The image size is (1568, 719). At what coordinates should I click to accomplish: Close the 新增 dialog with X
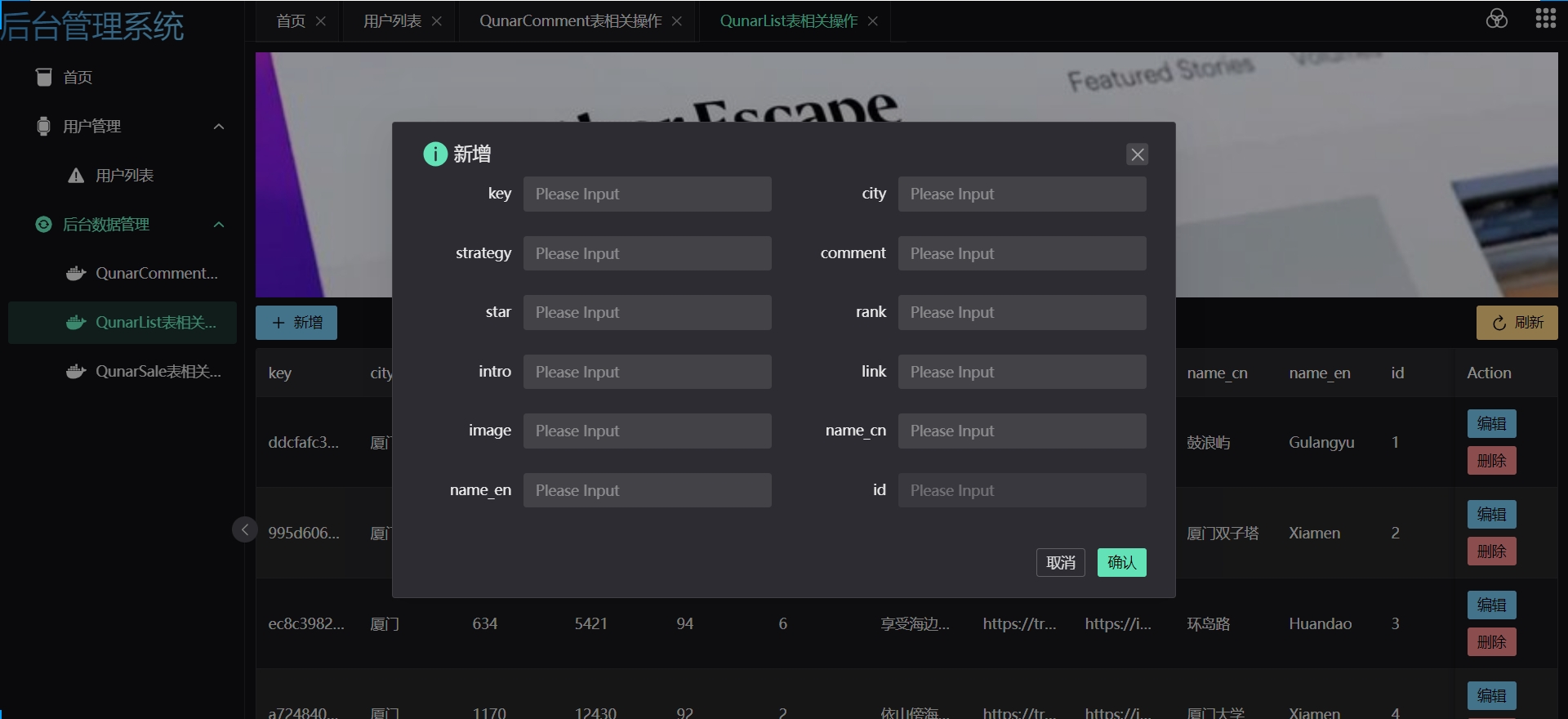[x=1138, y=154]
